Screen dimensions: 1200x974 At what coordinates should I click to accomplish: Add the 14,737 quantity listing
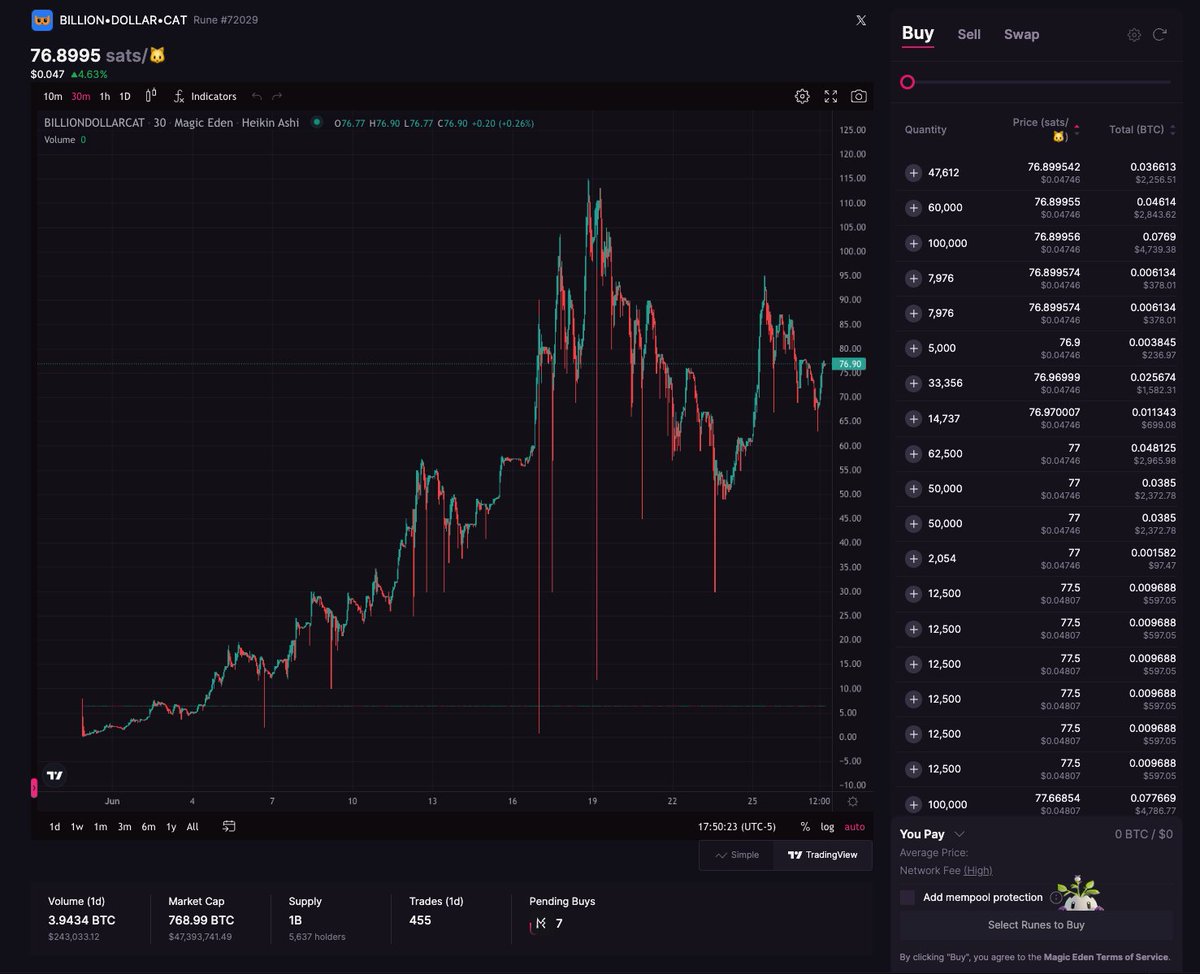coord(913,418)
